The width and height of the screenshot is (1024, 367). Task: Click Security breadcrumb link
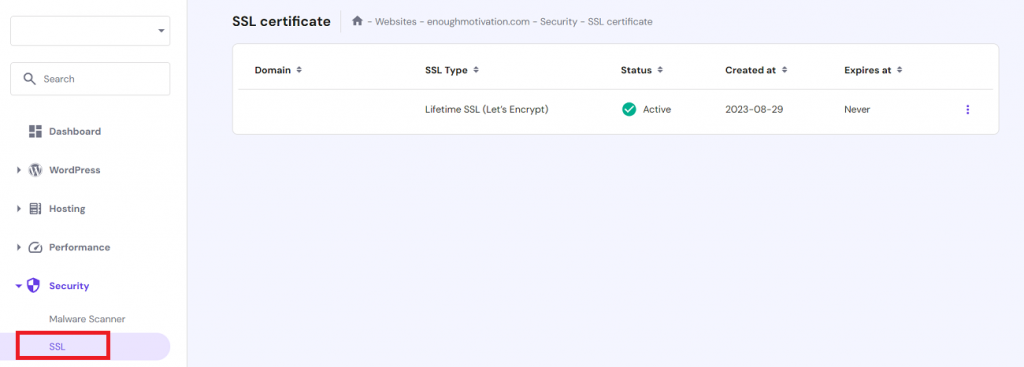[x=558, y=22]
